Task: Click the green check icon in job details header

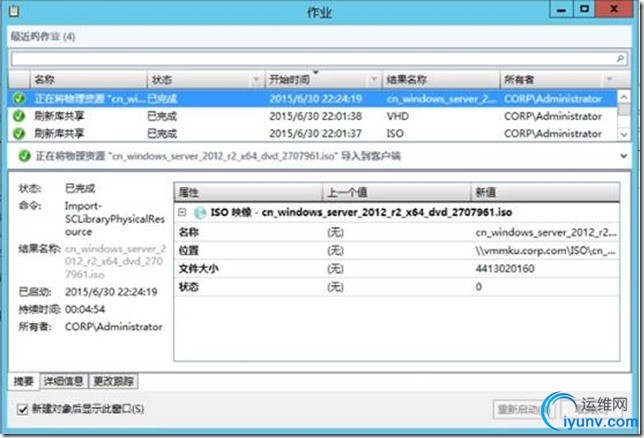Action: pos(24,156)
